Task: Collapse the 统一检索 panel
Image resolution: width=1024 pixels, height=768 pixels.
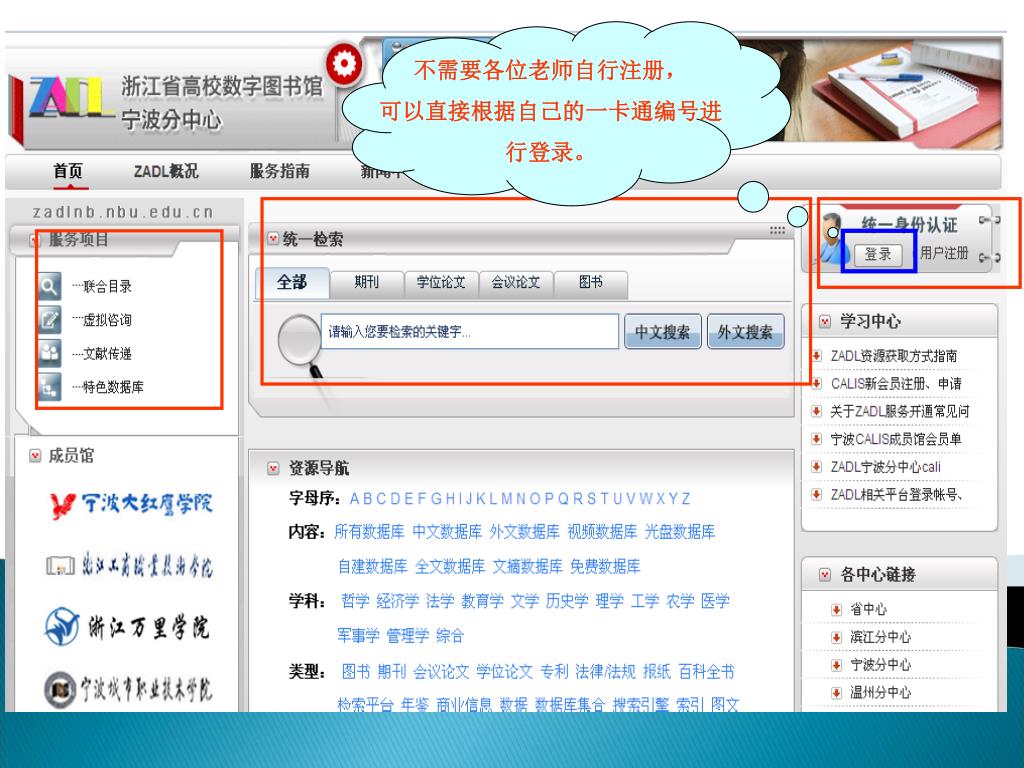Action: pyautogui.click(x=273, y=239)
